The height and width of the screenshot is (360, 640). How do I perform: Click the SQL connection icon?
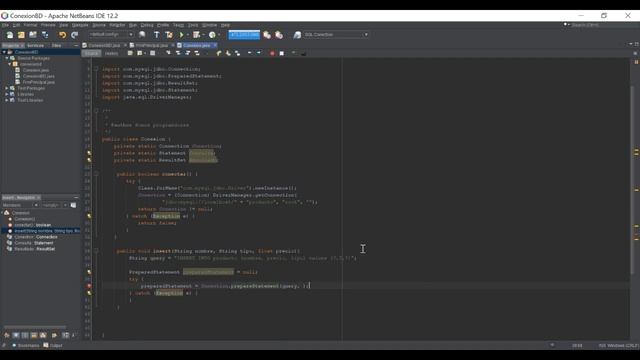click(297, 35)
